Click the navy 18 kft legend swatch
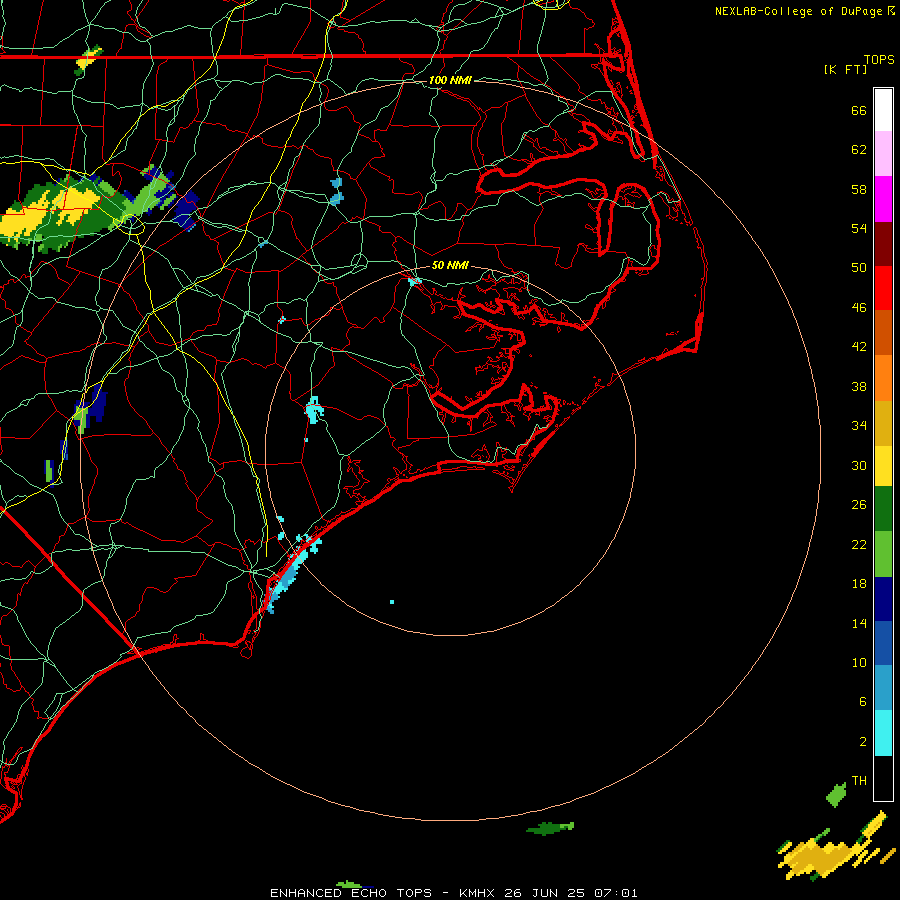Viewport: 900px width, 900px height. coord(883,599)
